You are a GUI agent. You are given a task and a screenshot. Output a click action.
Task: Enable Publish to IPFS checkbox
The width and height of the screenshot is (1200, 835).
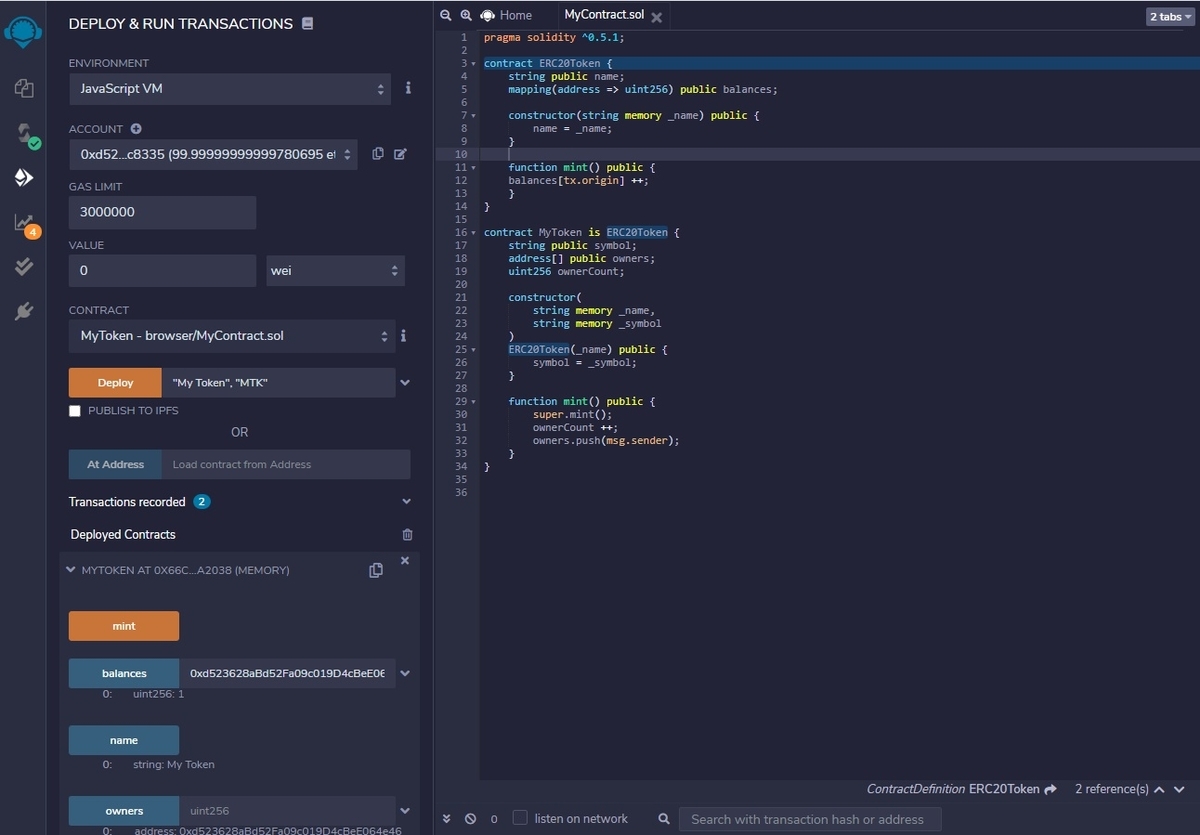tap(75, 411)
